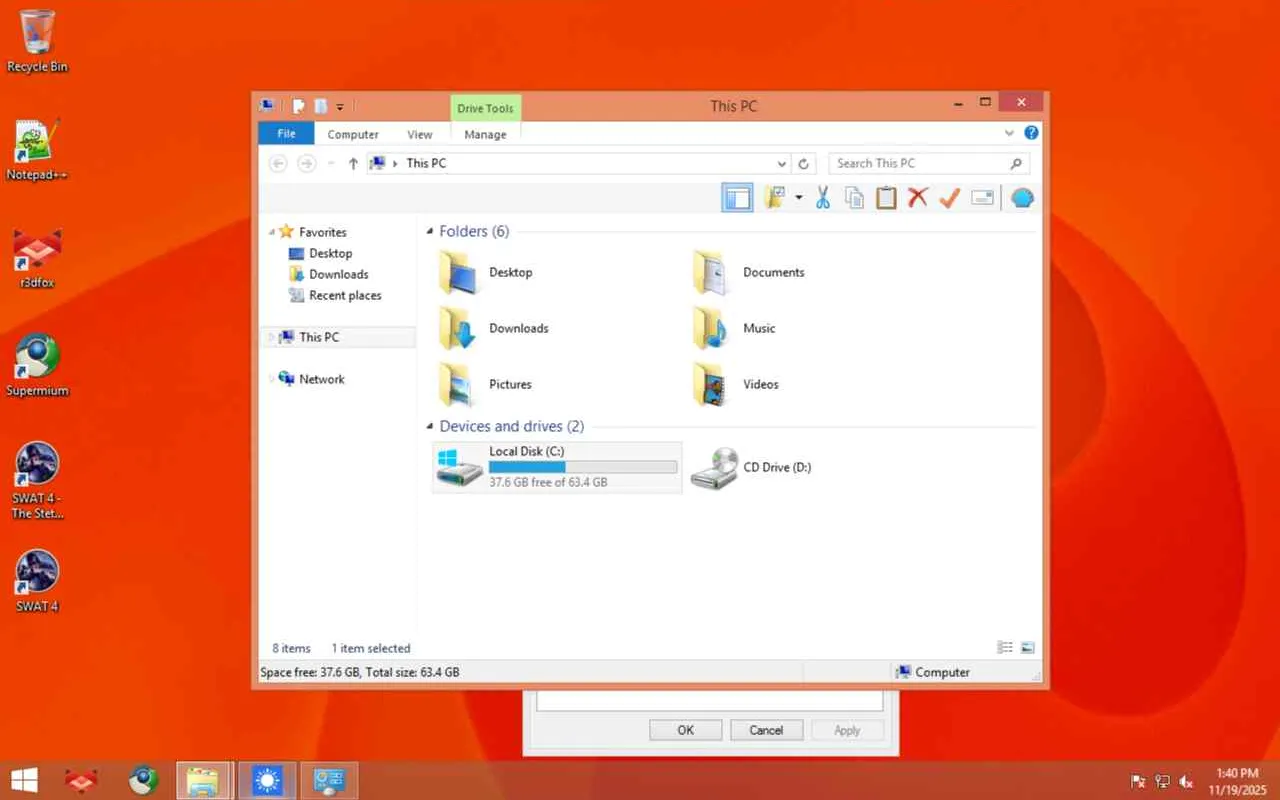The height and width of the screenshot is (800, 1280).
Task: Open the blue Help question mark
Action: [x=1031, y=133]
